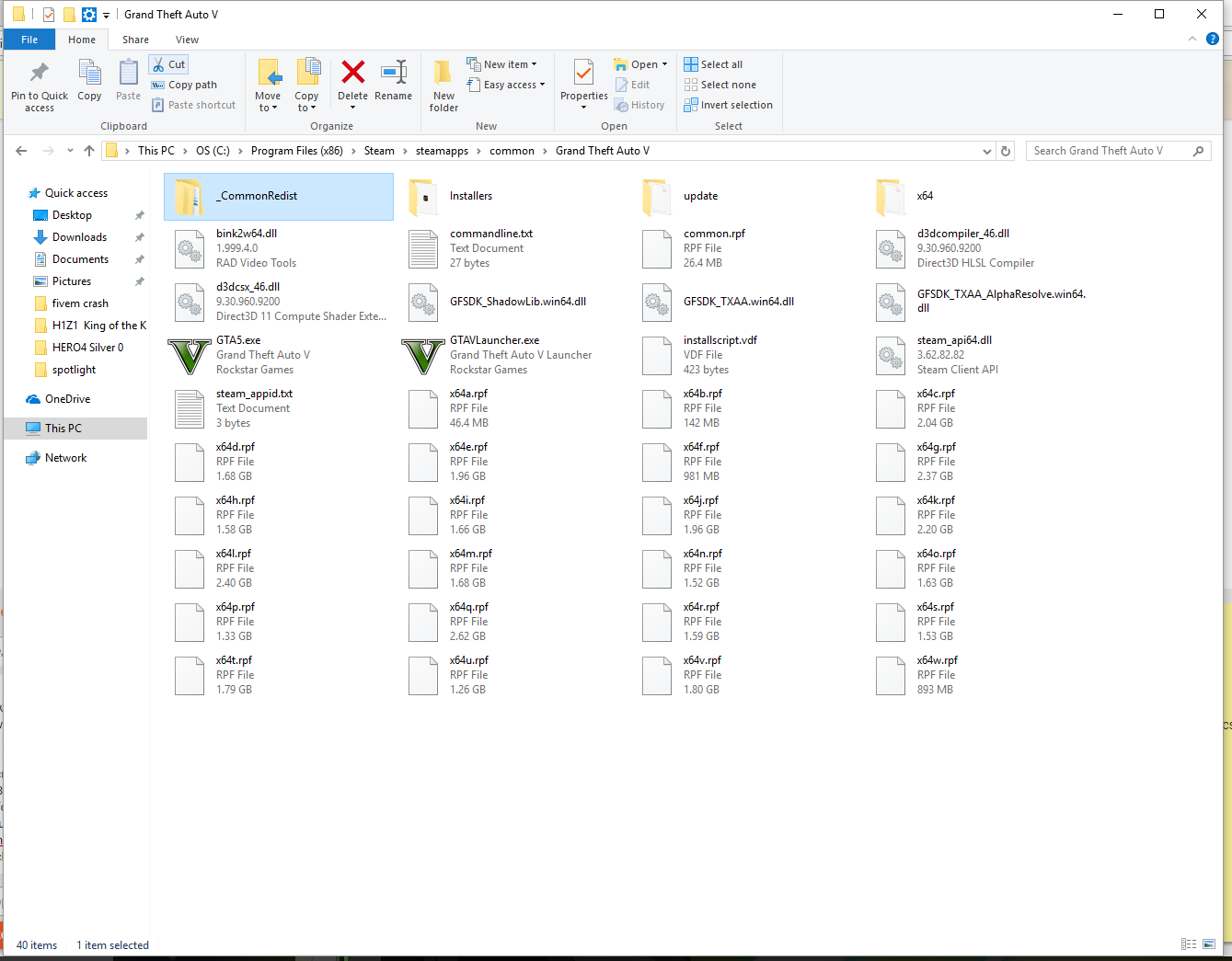Click the blue Help question mark icon

1213,39
